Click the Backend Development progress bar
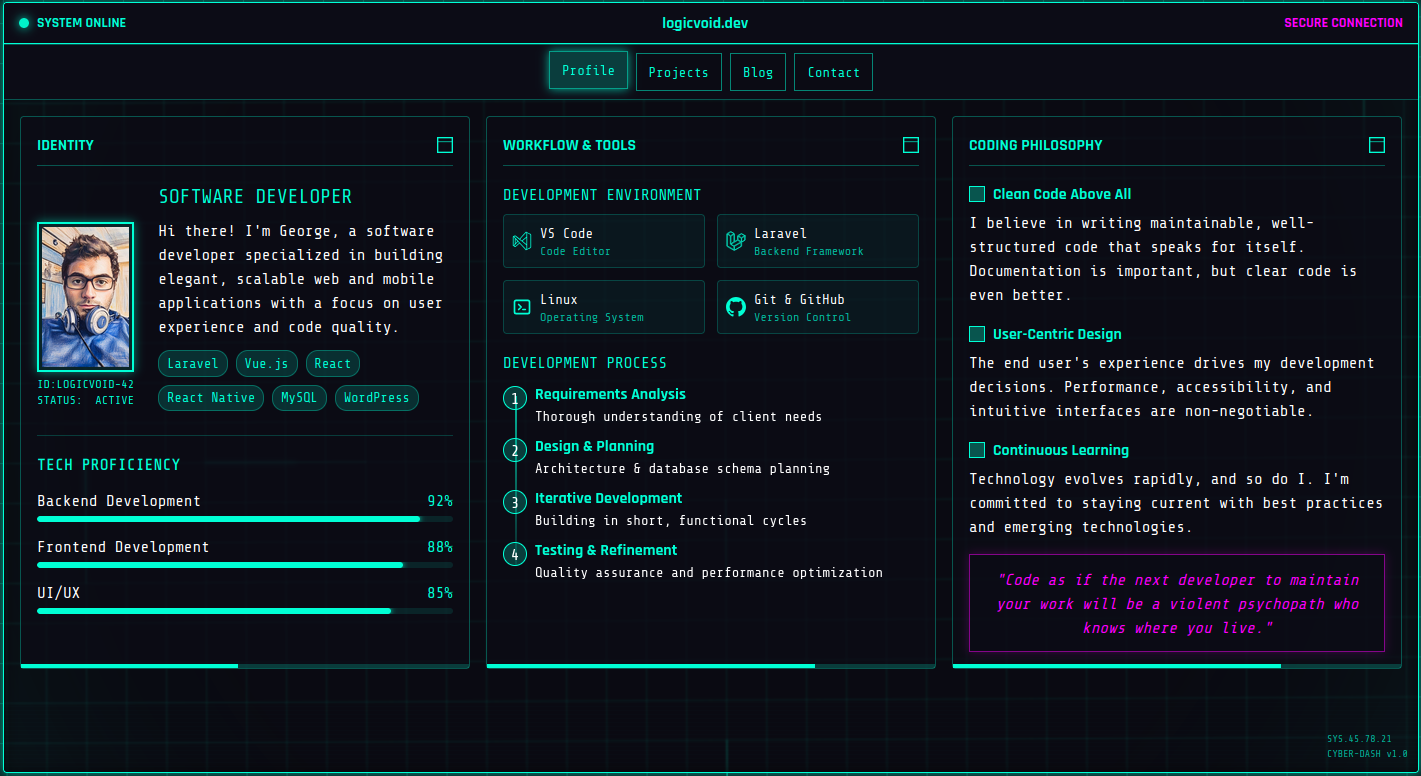 point(245,519)
